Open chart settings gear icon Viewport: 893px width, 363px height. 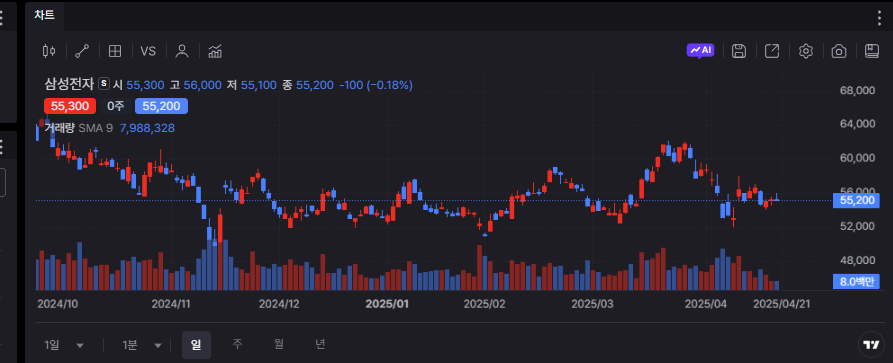pos(805,51)
